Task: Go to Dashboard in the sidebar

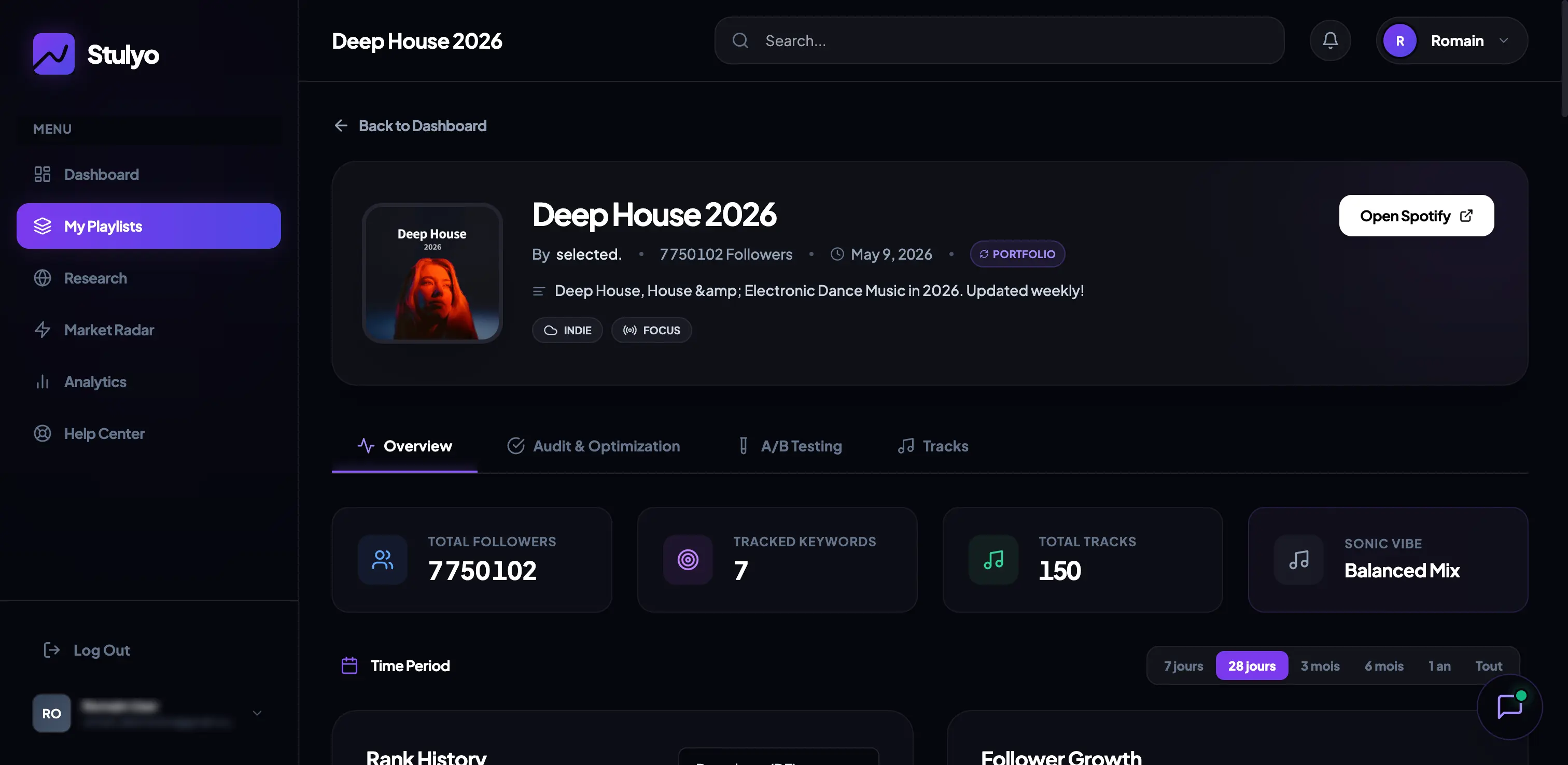Action: click(x=148, y=174)
